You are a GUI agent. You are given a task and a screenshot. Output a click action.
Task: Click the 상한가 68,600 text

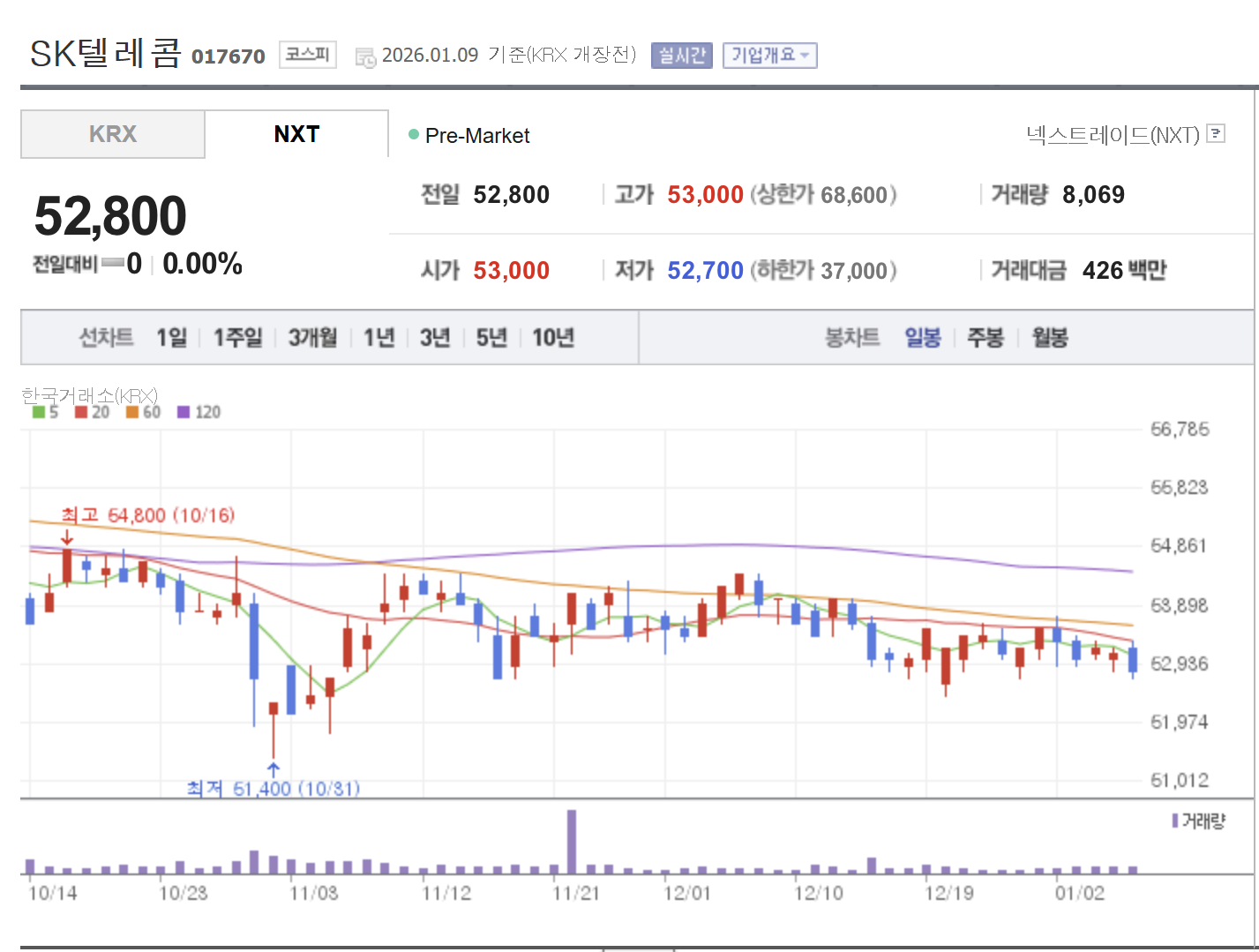pos(823,195)
